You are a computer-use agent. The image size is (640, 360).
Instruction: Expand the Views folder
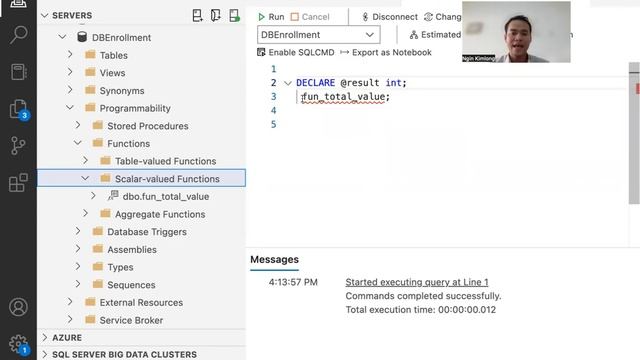tap(70, 72)
